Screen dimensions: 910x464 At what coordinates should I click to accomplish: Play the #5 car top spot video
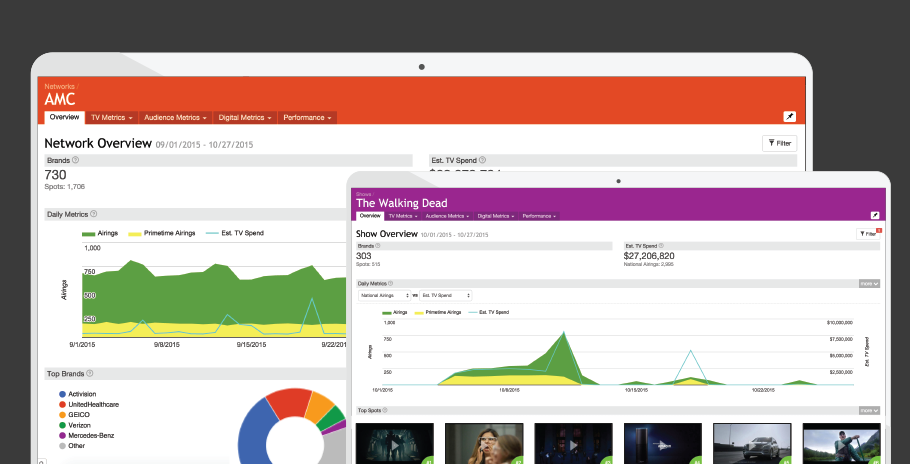[752, 444]
